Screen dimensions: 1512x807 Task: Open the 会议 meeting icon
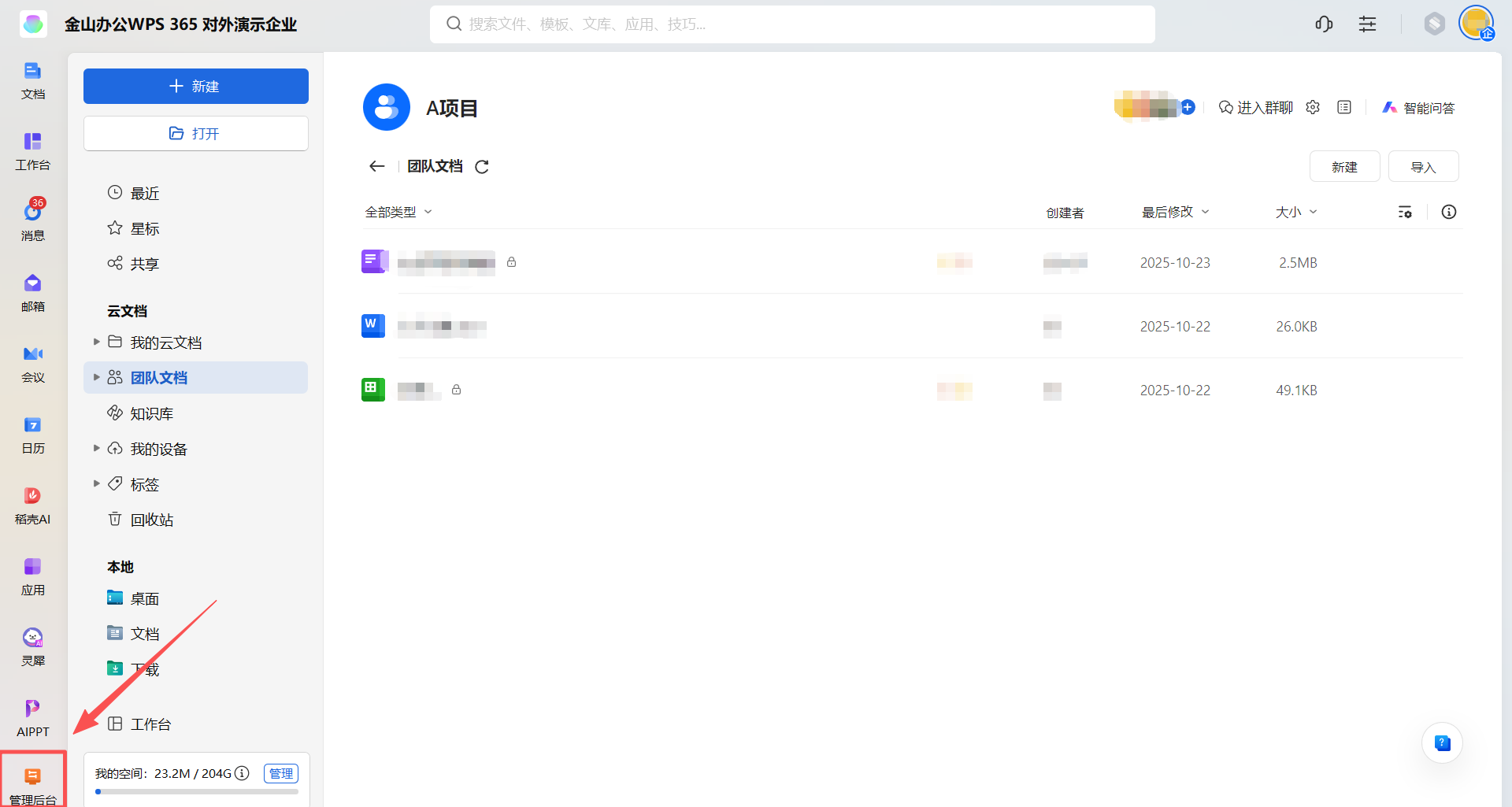(32, 364)
